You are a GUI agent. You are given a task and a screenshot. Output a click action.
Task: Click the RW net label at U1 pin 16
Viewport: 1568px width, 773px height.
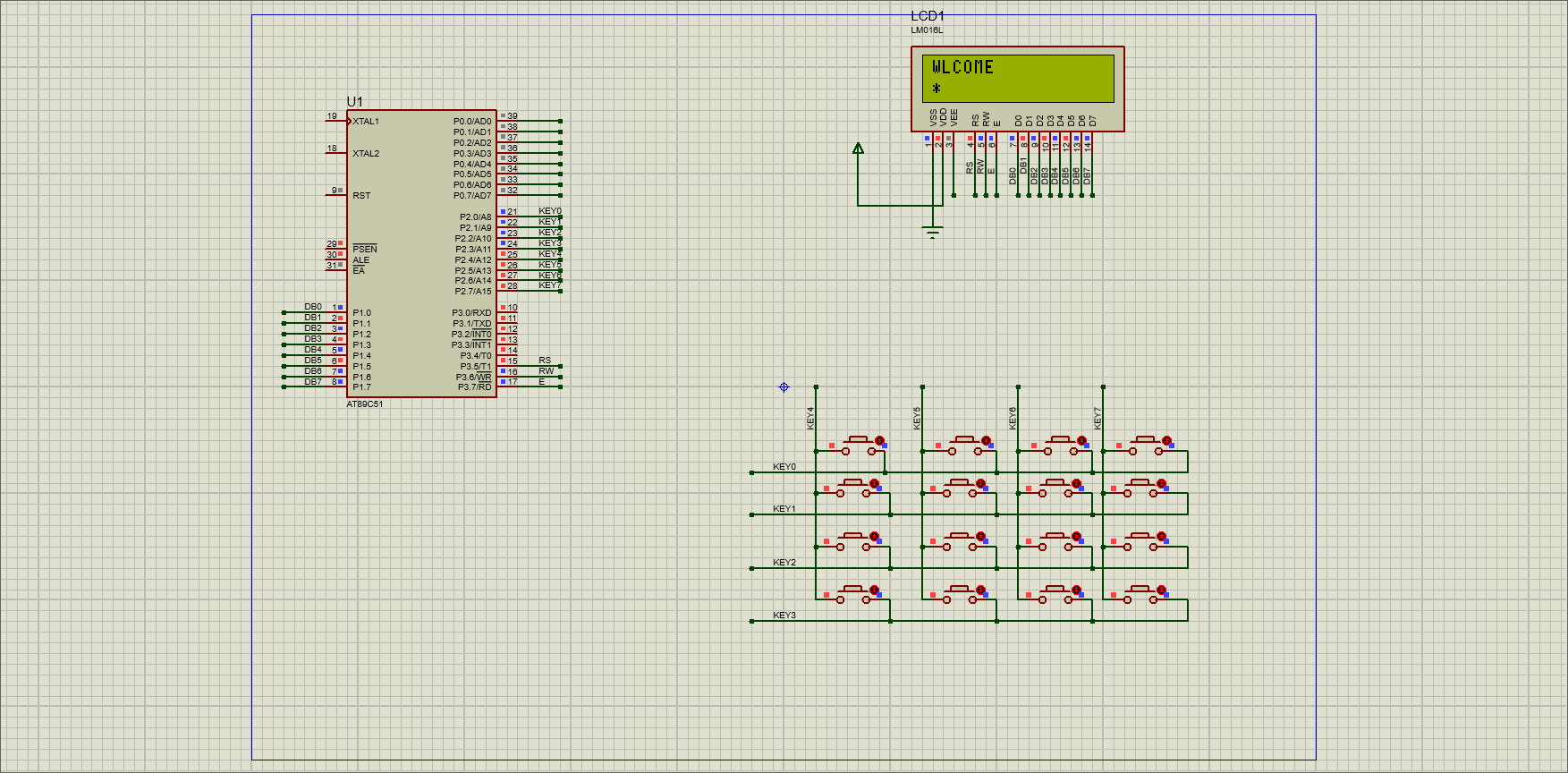pos(546,371)
